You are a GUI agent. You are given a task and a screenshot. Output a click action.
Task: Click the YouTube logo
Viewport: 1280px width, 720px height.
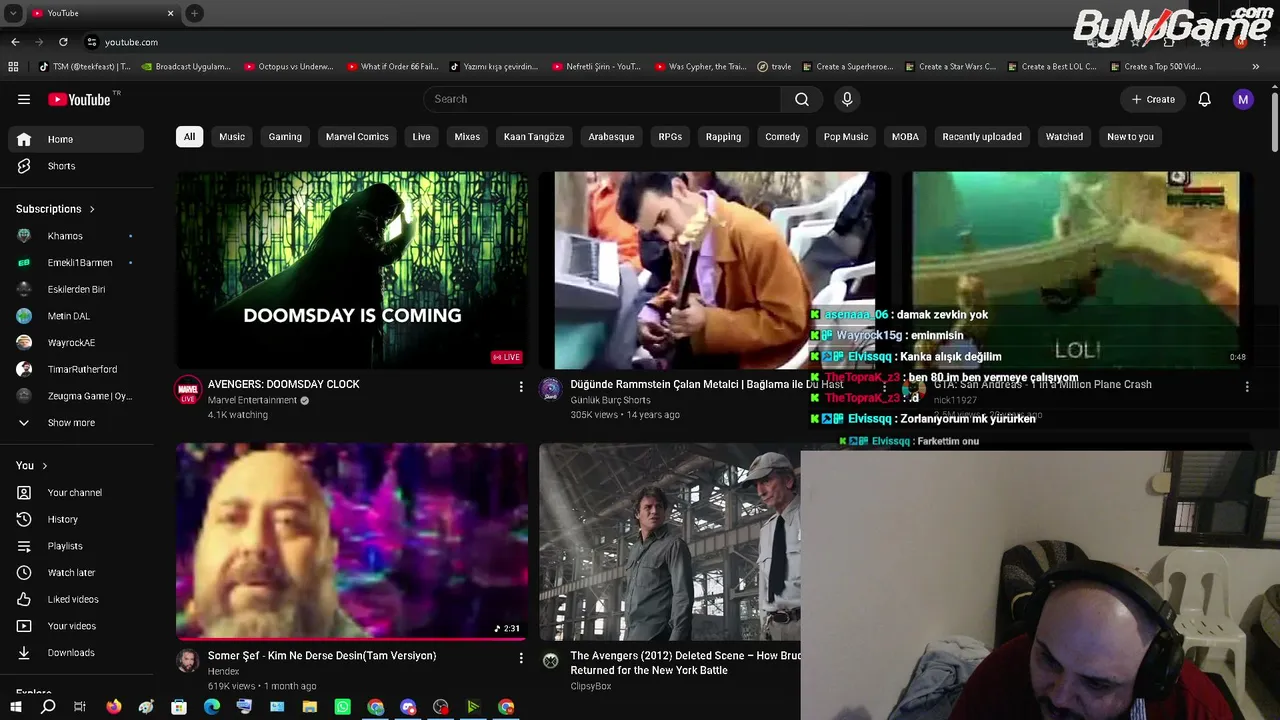click(x=80, y=99)
